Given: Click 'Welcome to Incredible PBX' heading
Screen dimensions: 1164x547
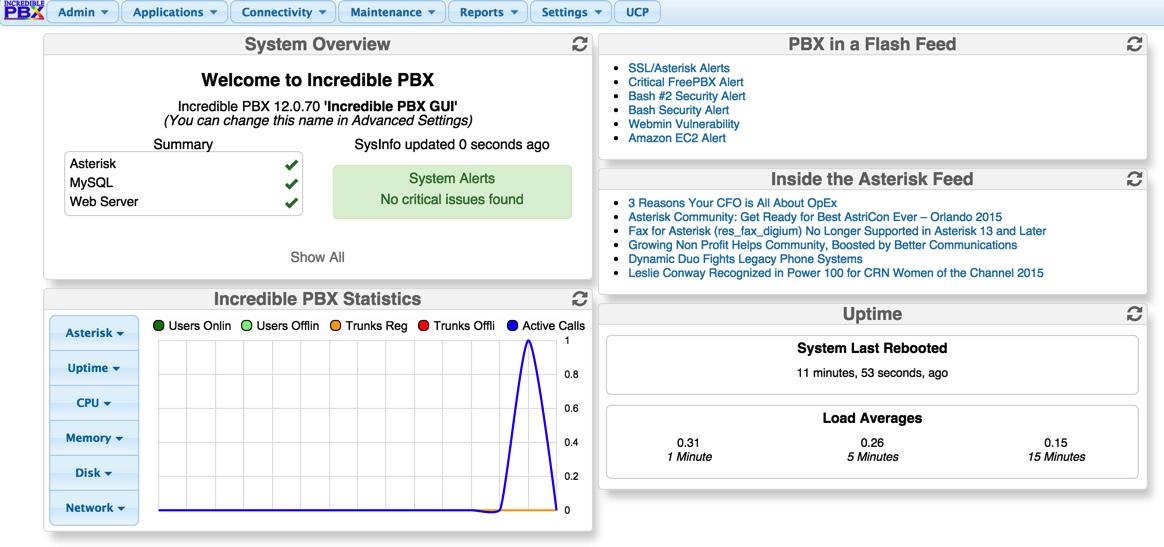Looking at the screenshot, I should tap(318, 80).
